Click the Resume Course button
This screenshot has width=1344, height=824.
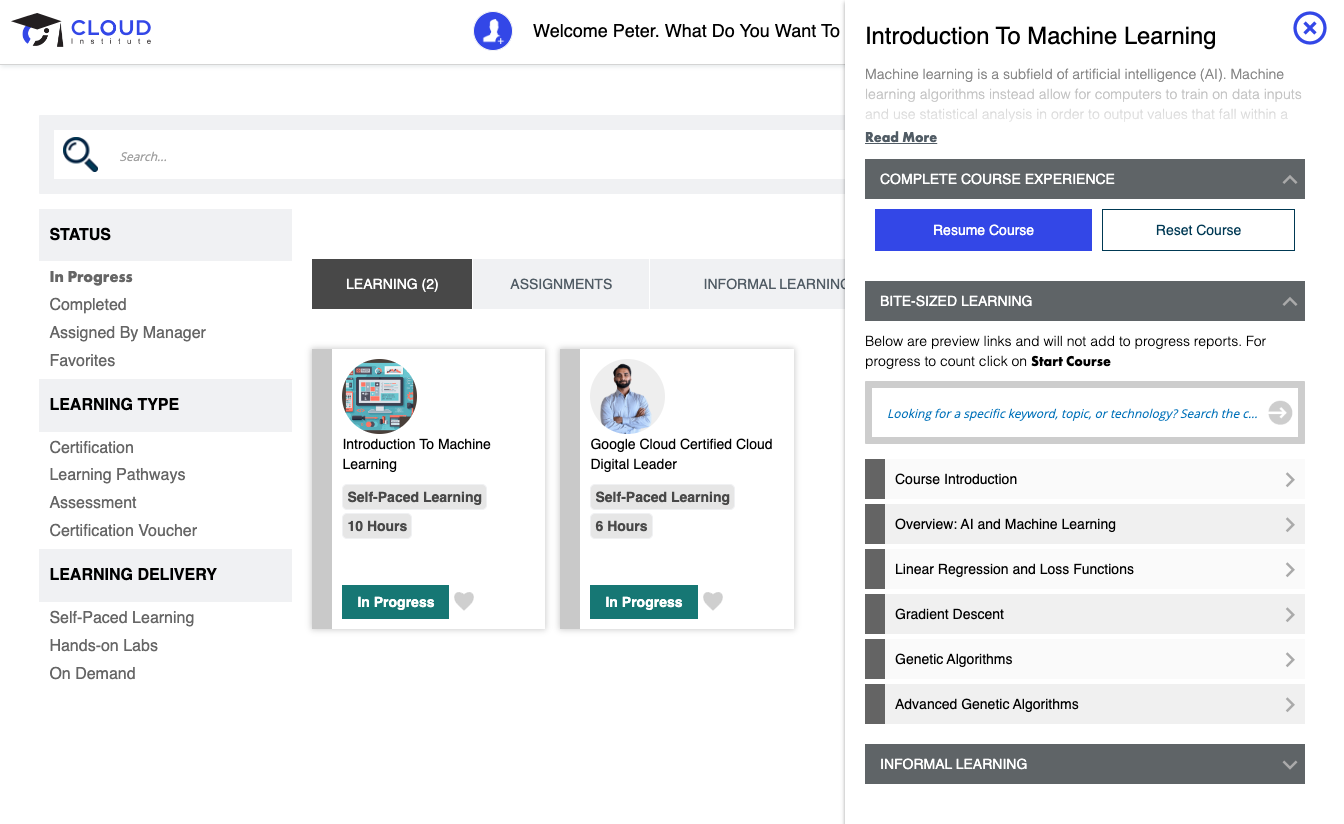pos(983,230)
